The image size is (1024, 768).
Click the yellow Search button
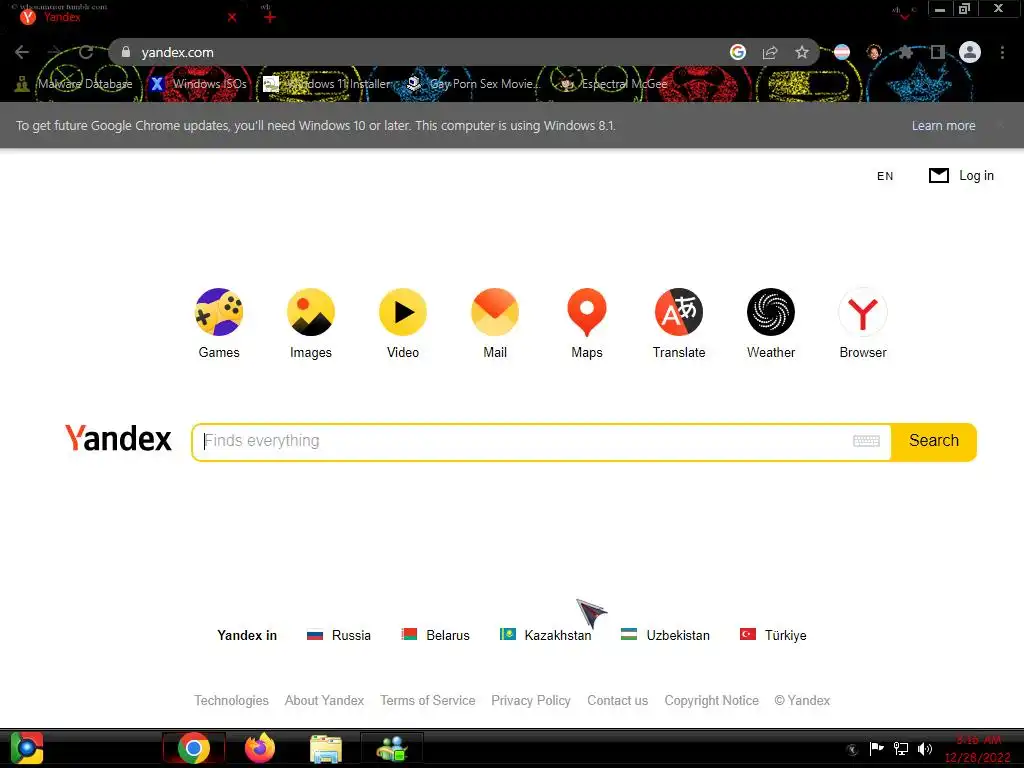934,441
